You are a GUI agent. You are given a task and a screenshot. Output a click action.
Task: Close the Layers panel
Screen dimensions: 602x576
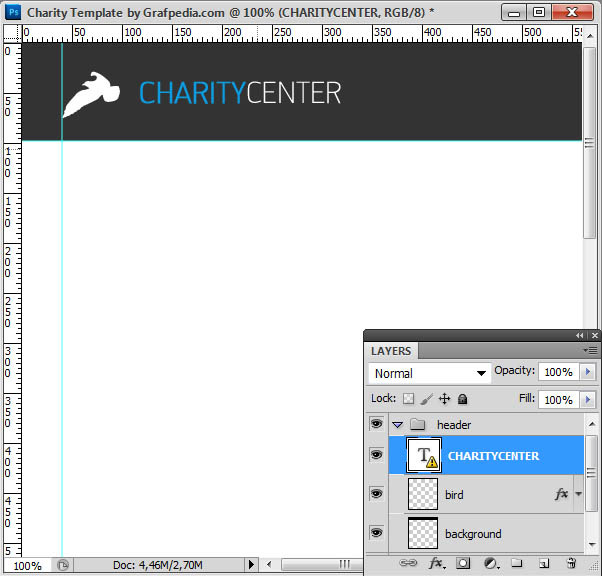595,336
